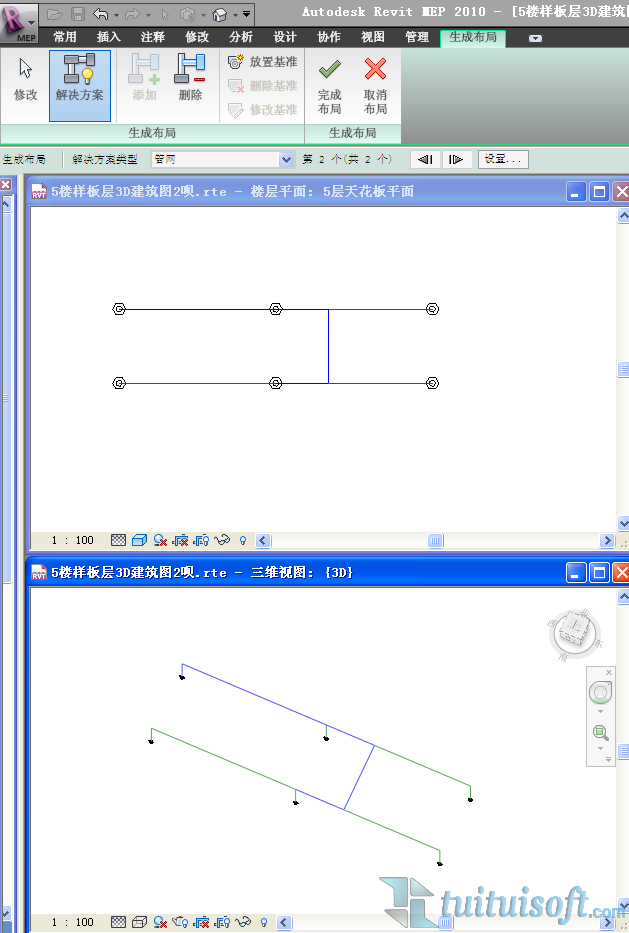Click the 设置... (Settings) button
Image resolution: width=629 pixels, height=933 pixels.
click(x=503, y=159)
